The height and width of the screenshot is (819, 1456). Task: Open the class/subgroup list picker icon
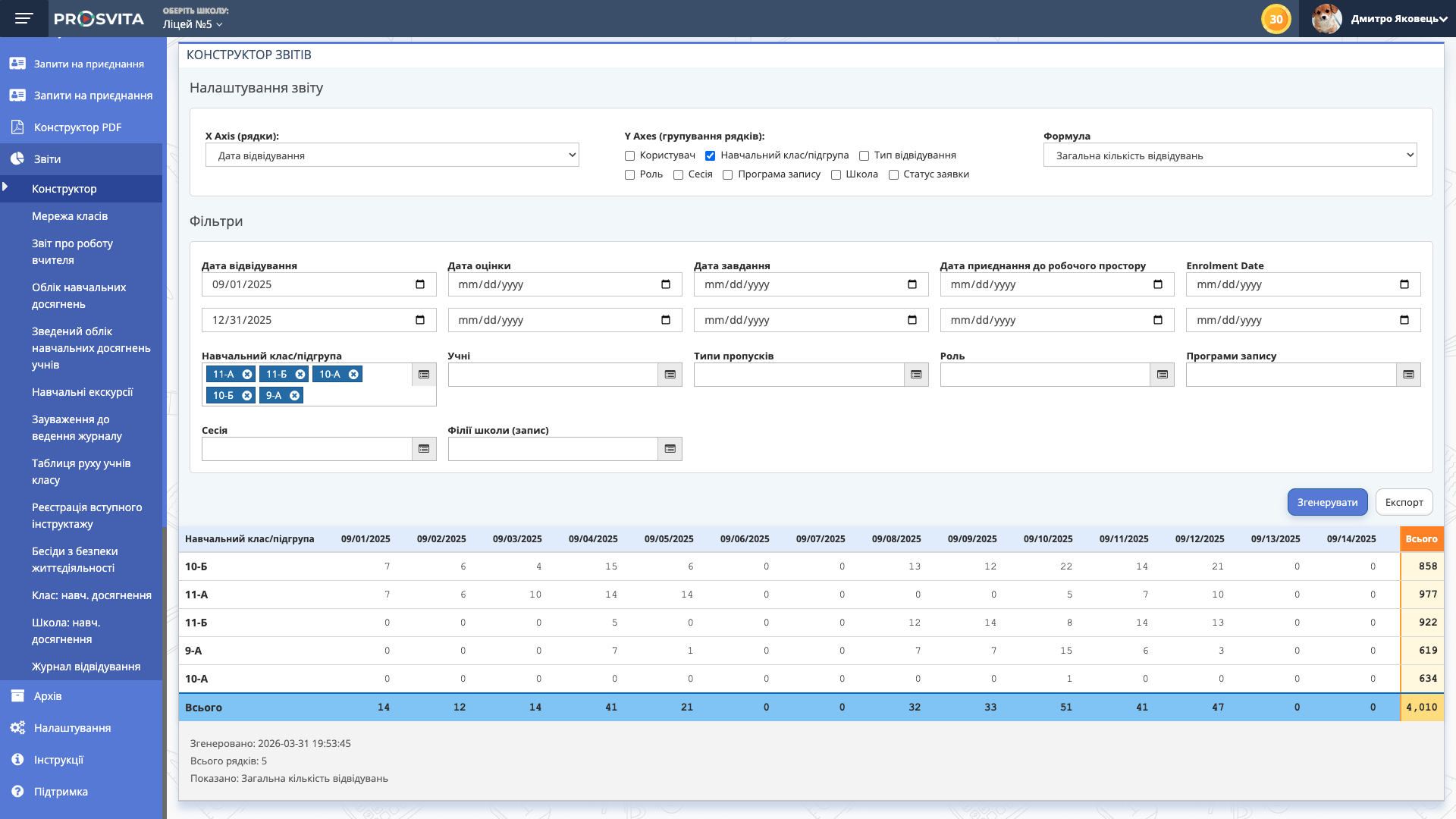(x=424, y=375)
